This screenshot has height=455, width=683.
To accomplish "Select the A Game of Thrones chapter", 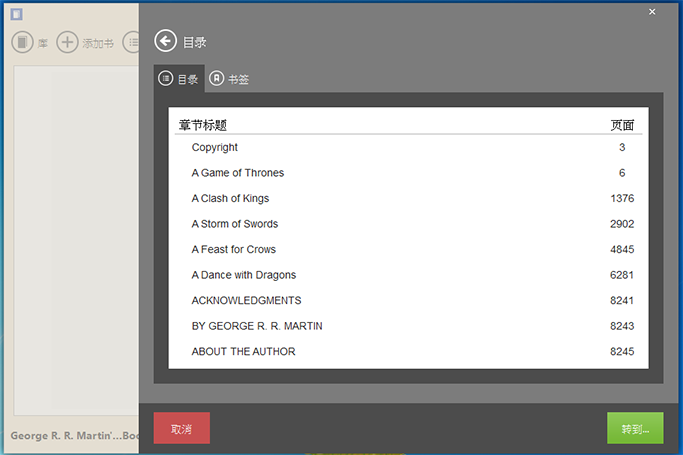I will click(x=238, y=173).
